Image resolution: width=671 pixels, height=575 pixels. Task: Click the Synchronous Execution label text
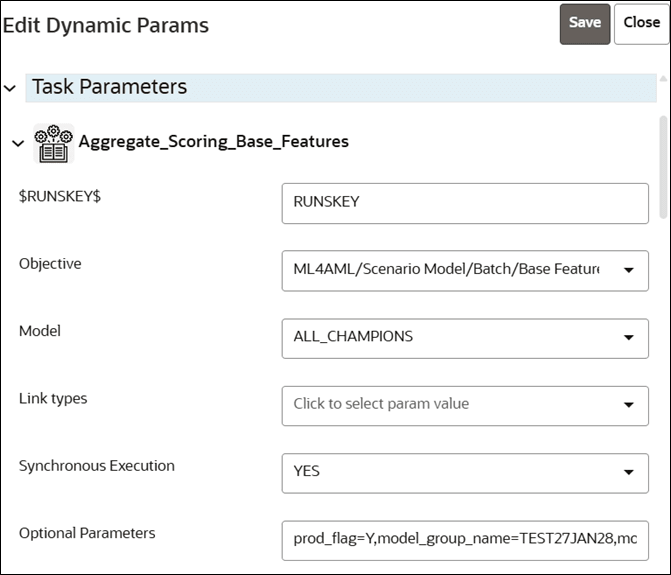pyautogui.click(x=97, y=466)
